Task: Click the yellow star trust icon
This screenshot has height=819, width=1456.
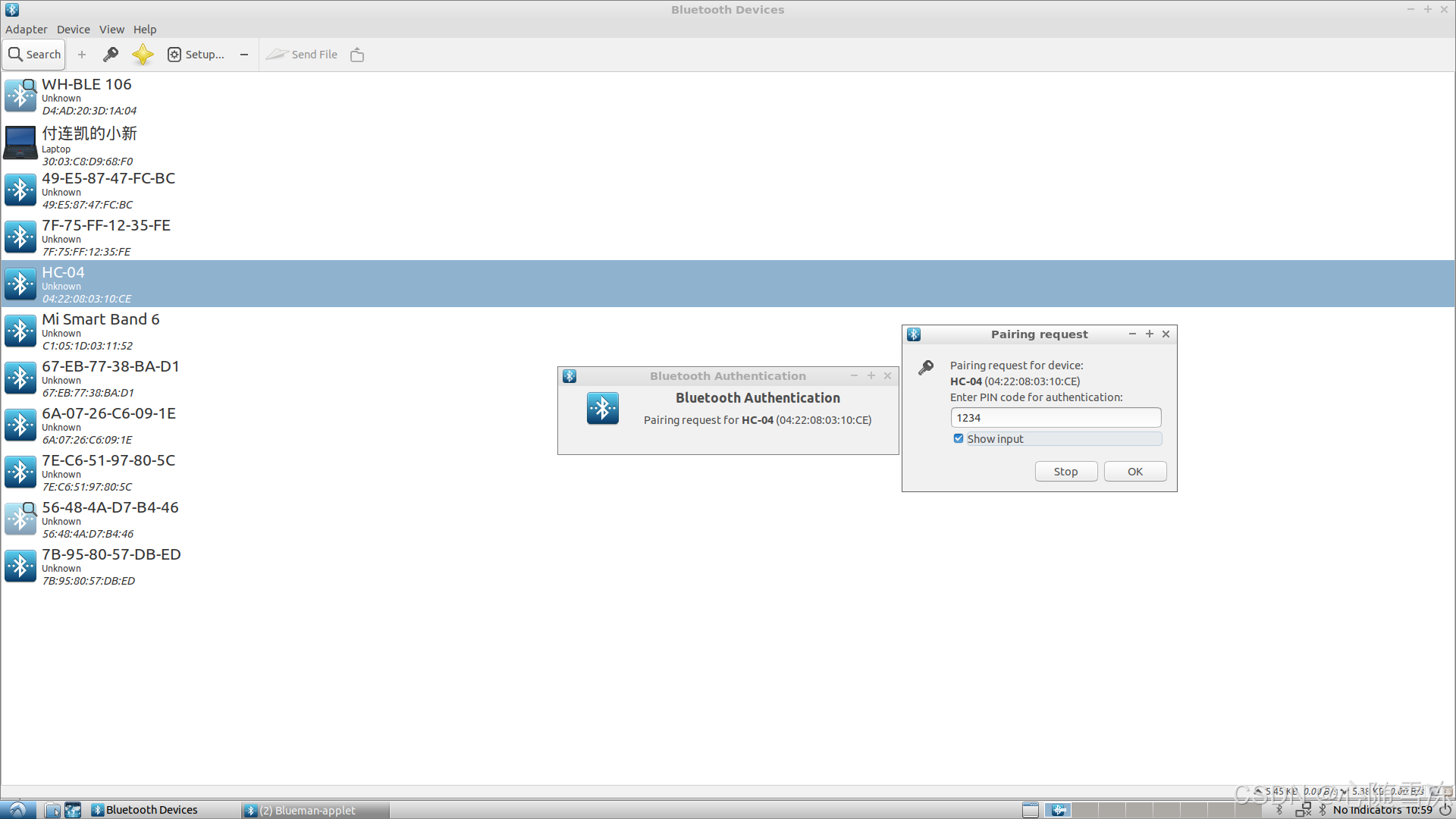Action: pyautogui.click(x=143, y=55)
